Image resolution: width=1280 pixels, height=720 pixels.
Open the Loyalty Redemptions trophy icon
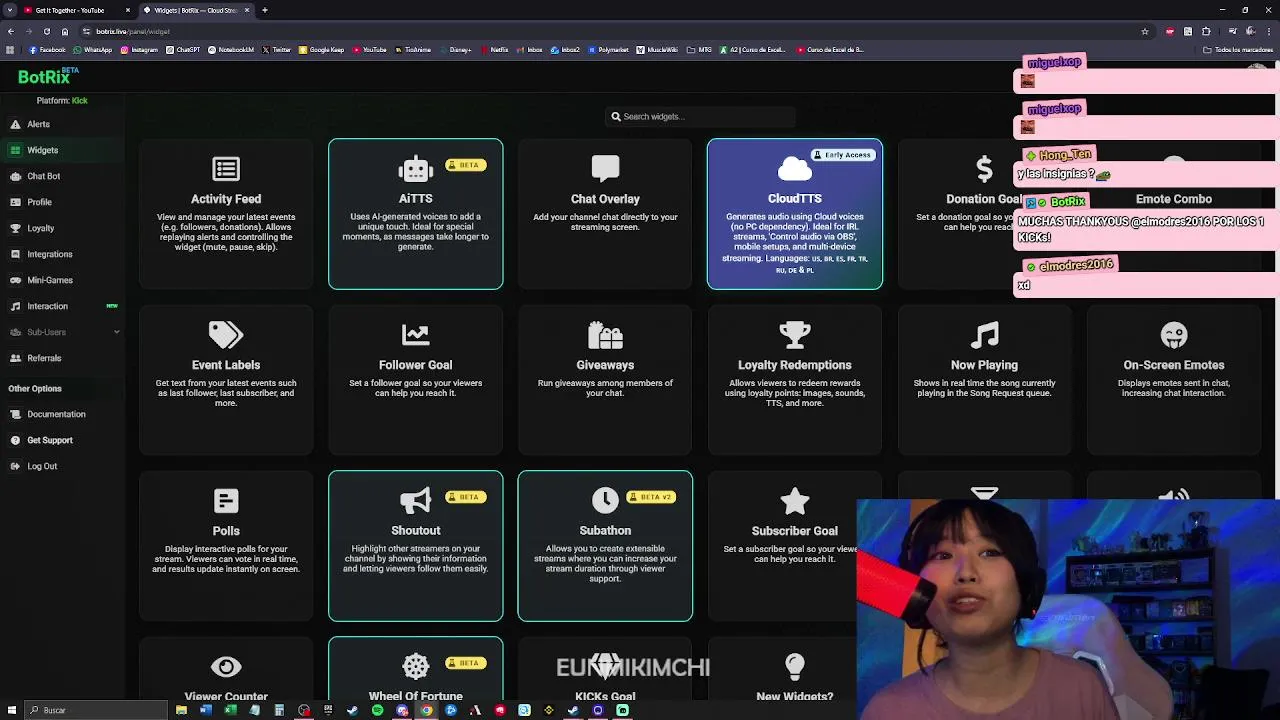click(x=795, y=335)
